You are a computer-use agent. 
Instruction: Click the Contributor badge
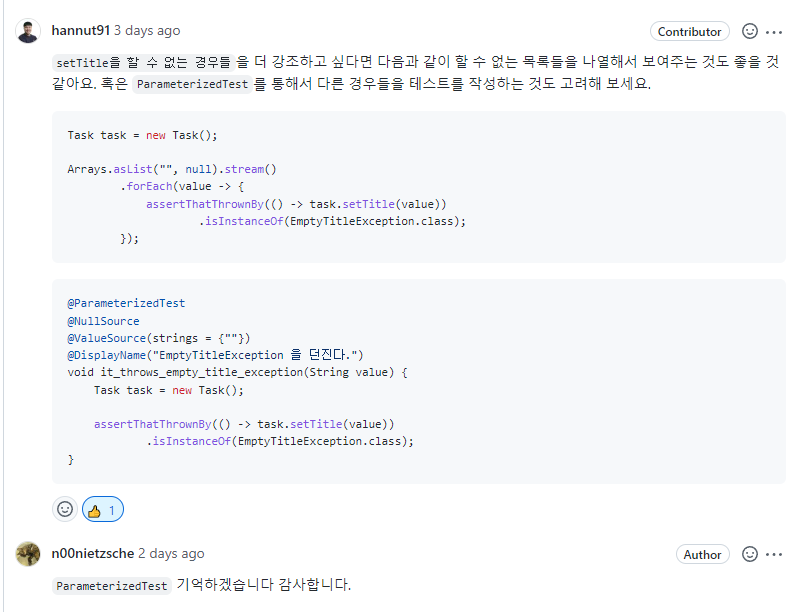tap(690, 32)
